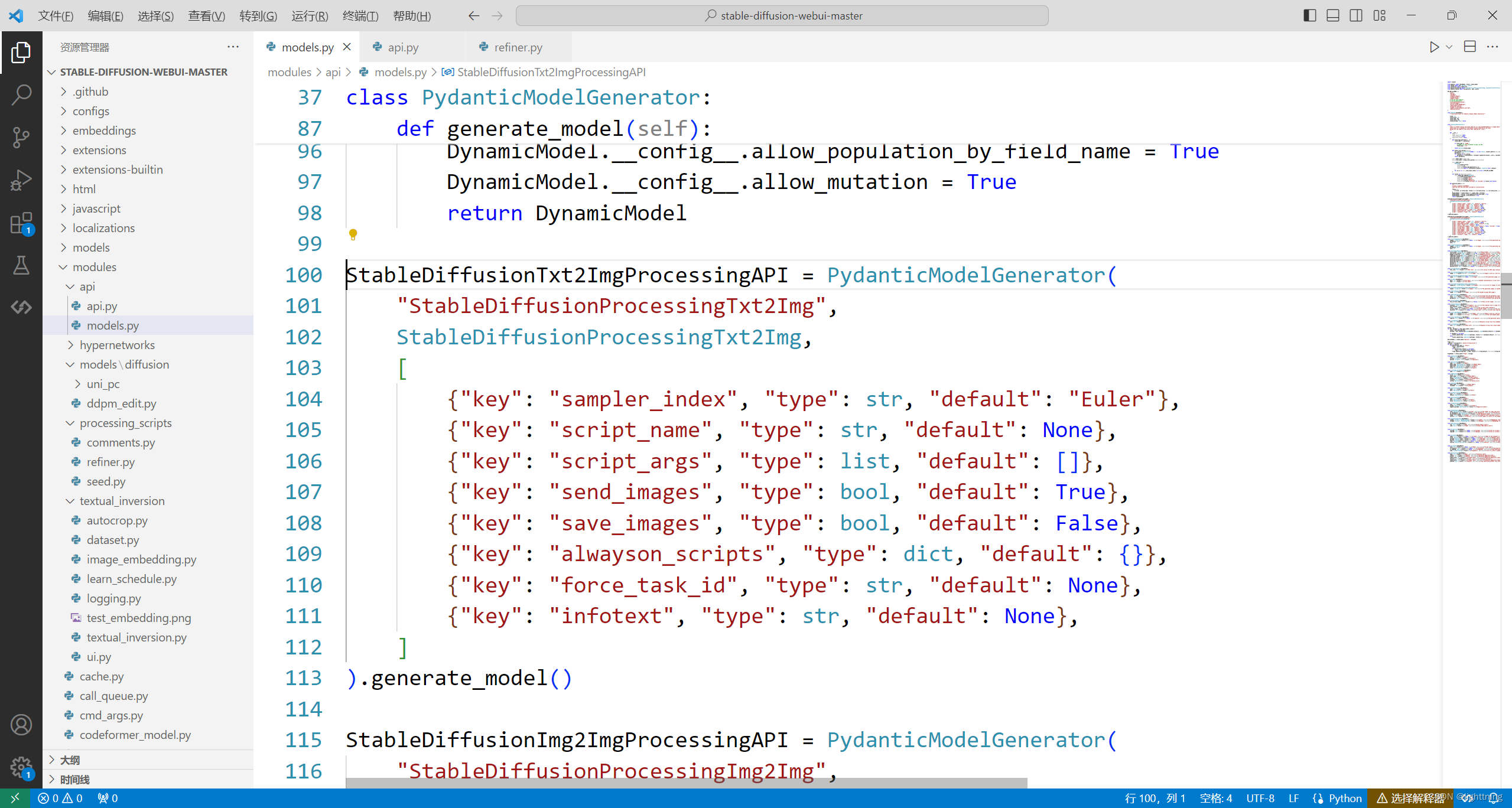The width and height of the screenshot is (1512, 808).
Task: Open the Accounts icon
Action: coord(21,725)
